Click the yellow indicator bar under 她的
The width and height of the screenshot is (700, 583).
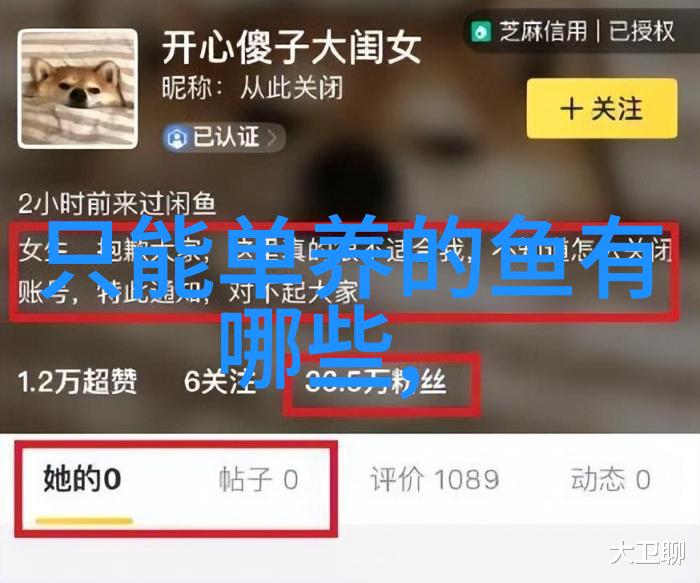(x=84, y=521)
